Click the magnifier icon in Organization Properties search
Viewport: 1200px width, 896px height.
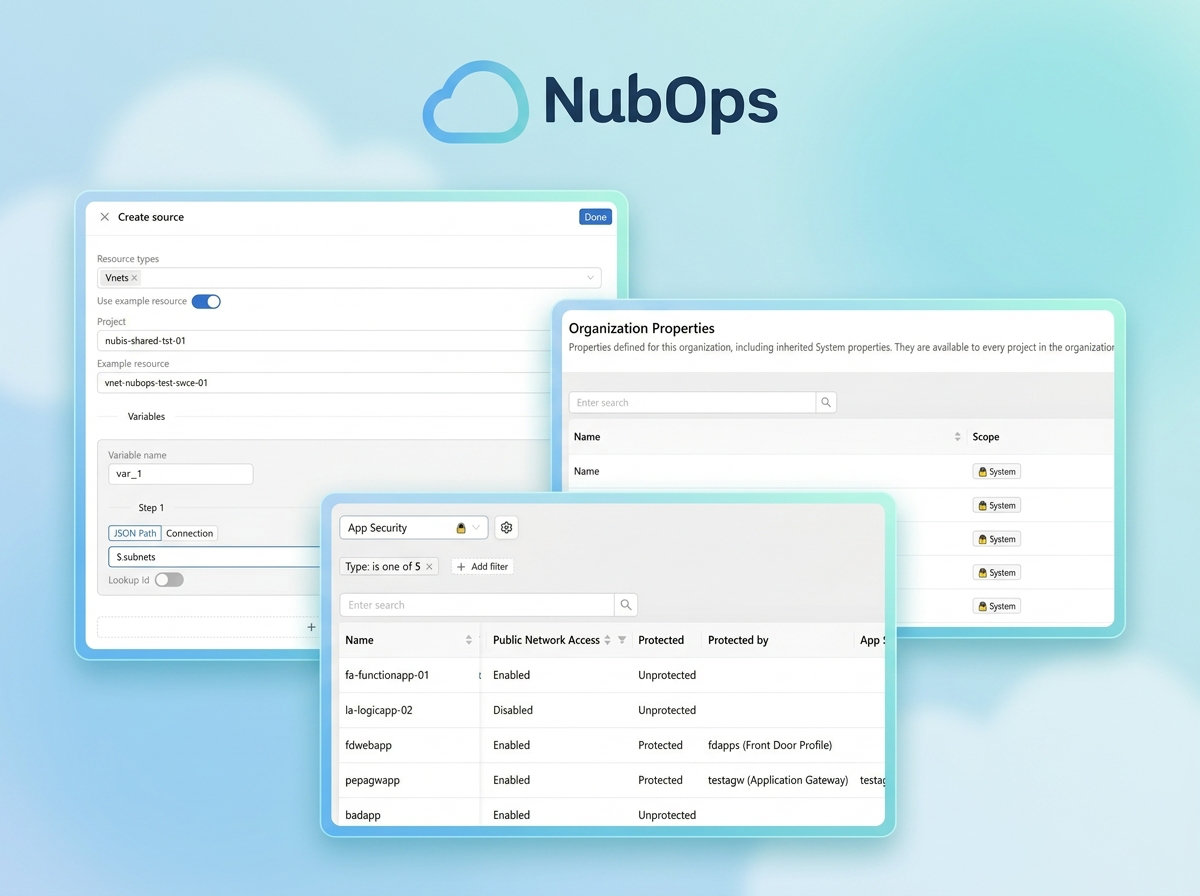point(826,402)
